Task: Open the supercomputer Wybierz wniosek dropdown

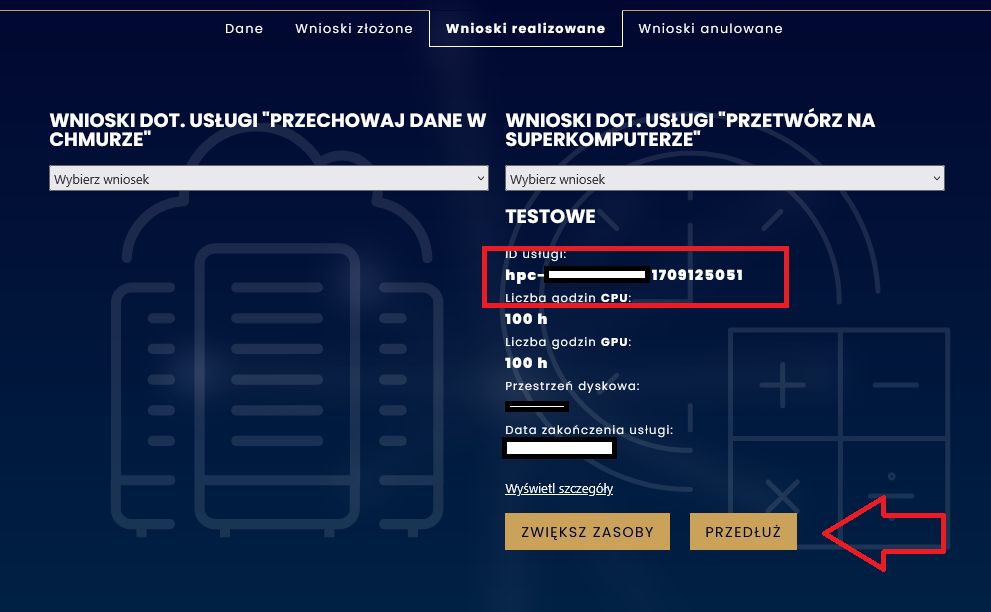Action: 725,179
